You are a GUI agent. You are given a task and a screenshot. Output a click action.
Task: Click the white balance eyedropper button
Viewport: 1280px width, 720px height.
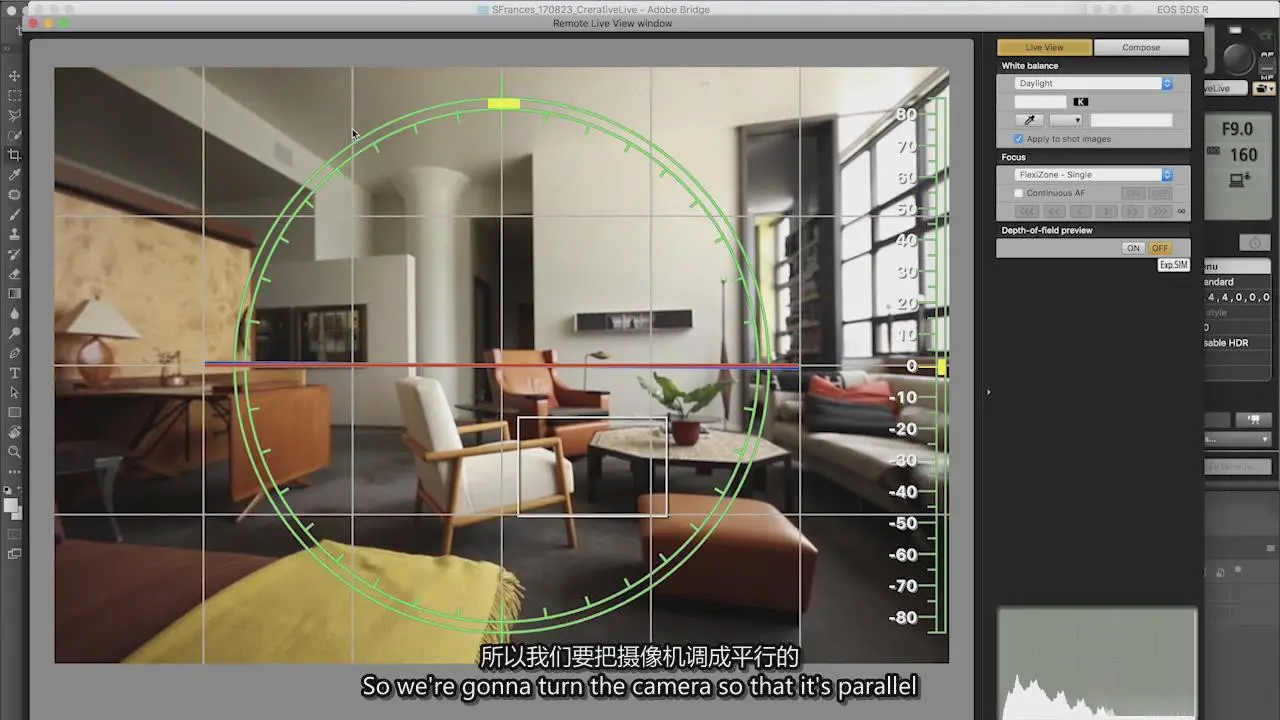[x=1029, y=120]
